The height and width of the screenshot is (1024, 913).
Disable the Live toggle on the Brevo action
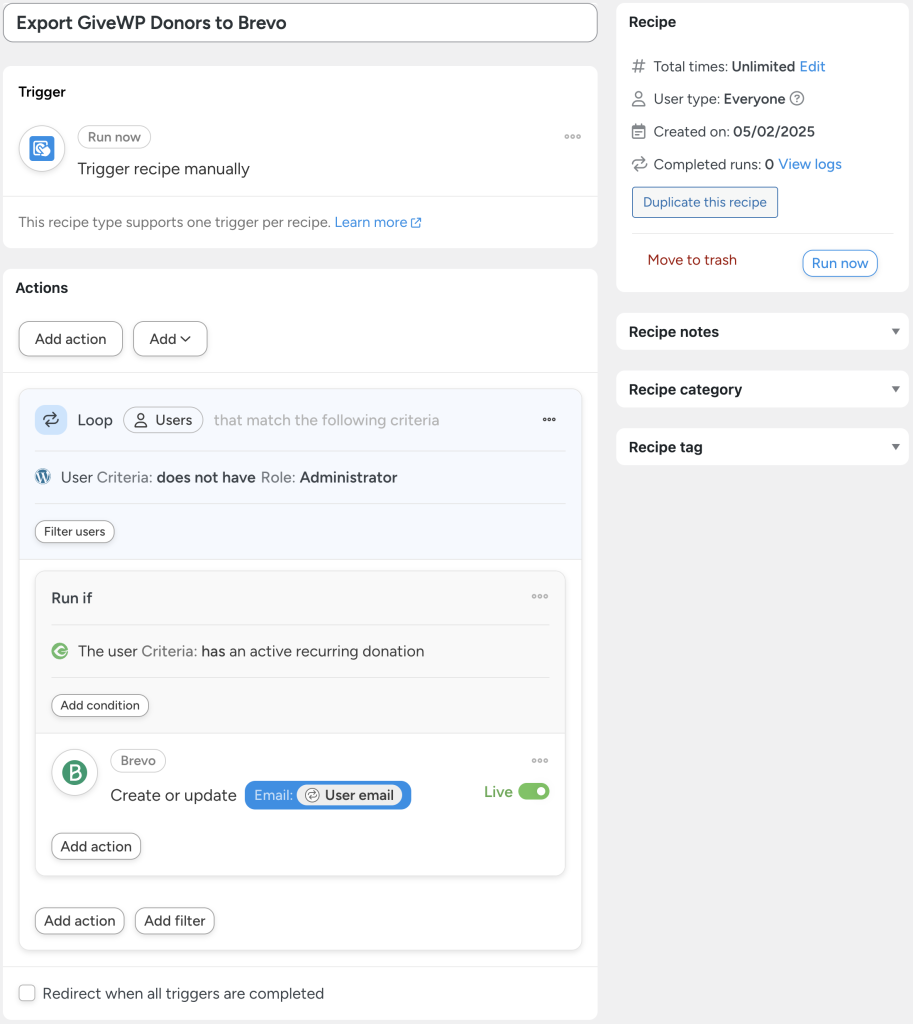pos(533,790)
